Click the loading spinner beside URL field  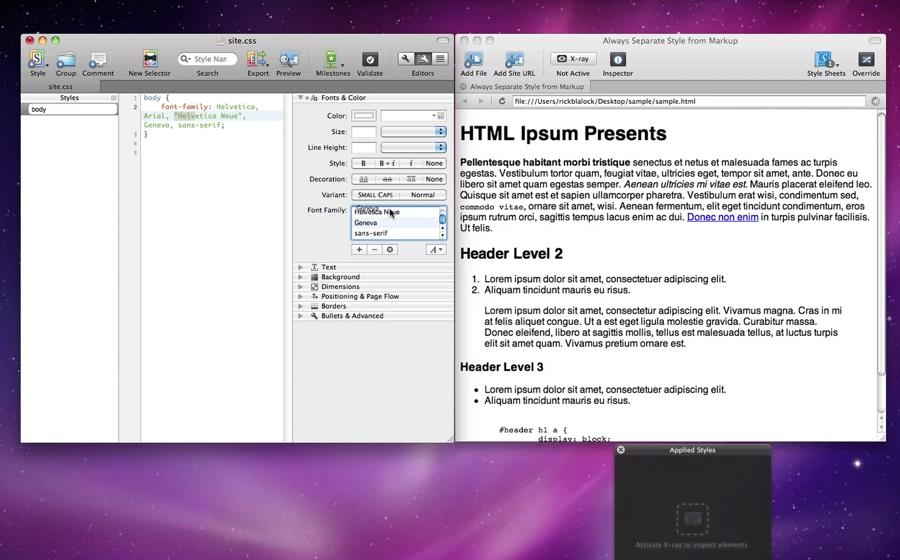[875, 101]
